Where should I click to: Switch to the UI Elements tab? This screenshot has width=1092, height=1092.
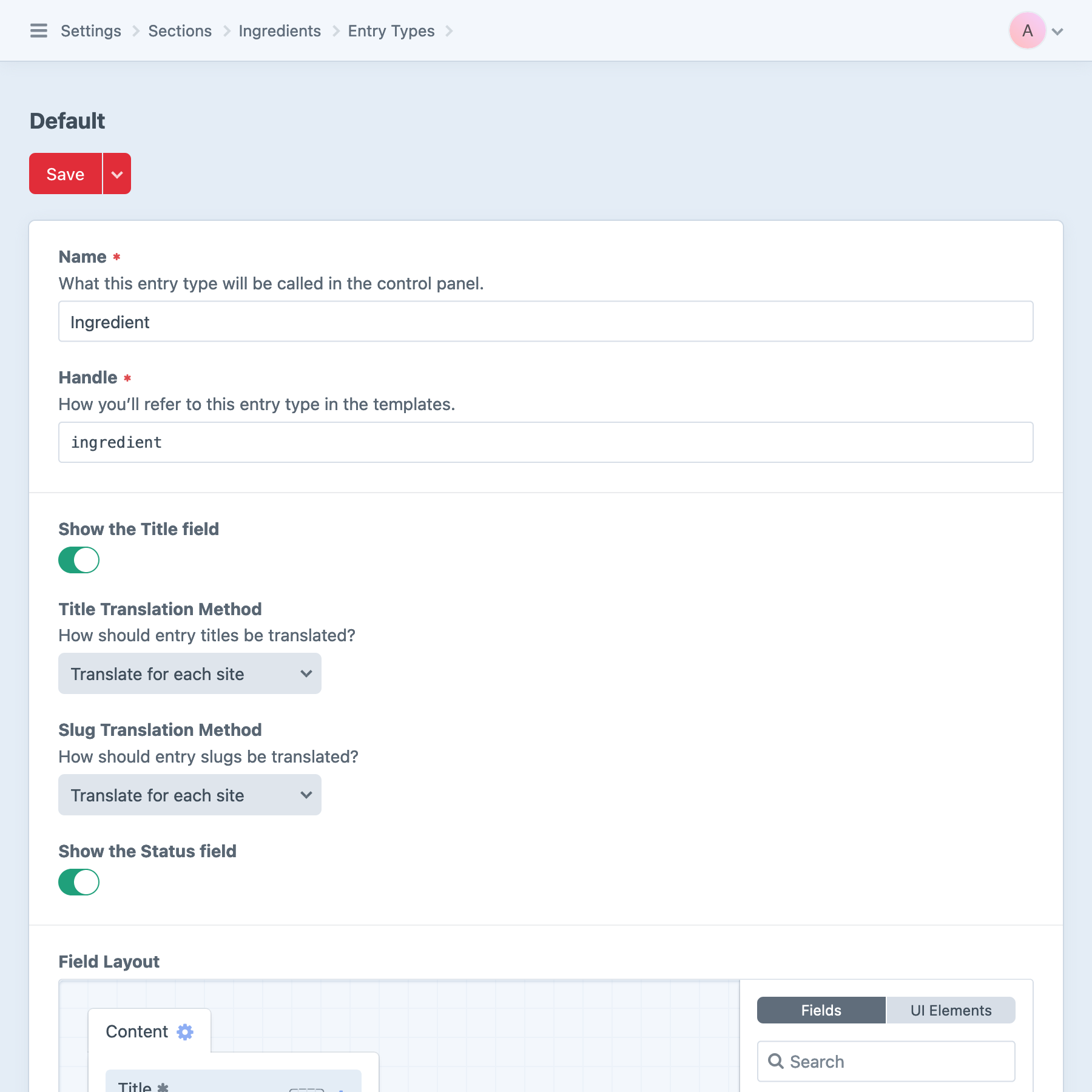[950, 1010]
